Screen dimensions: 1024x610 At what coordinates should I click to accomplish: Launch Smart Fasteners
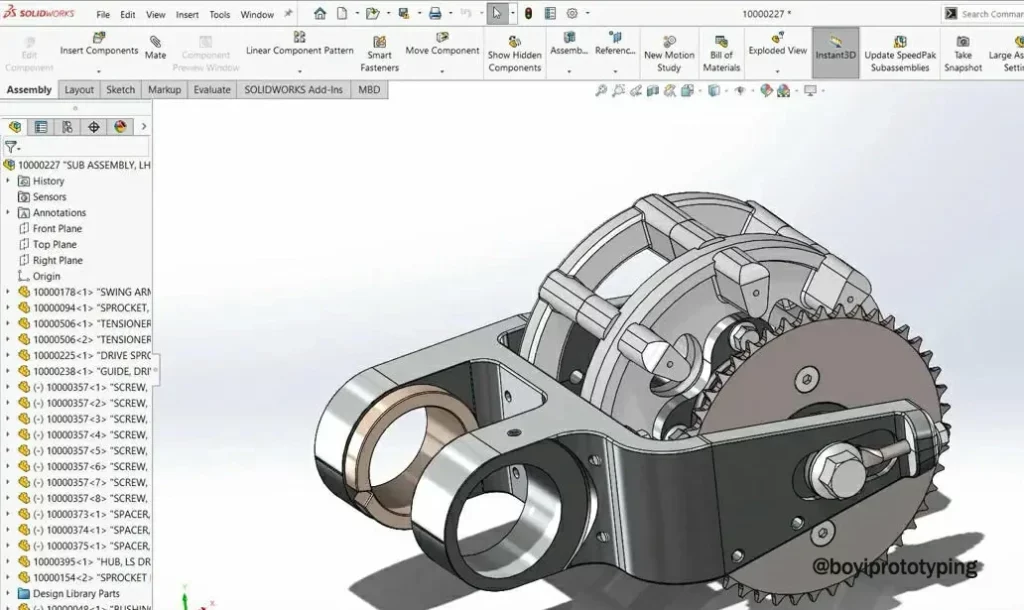tap(379, 53)
